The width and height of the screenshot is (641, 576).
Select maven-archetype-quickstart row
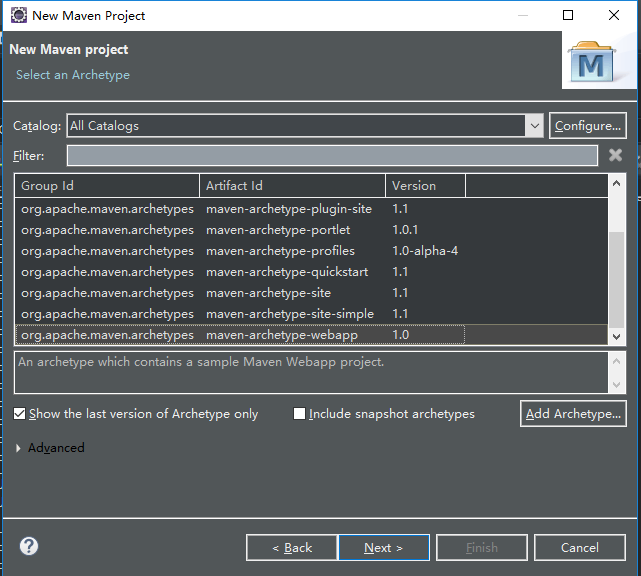[x=312, y=272]
